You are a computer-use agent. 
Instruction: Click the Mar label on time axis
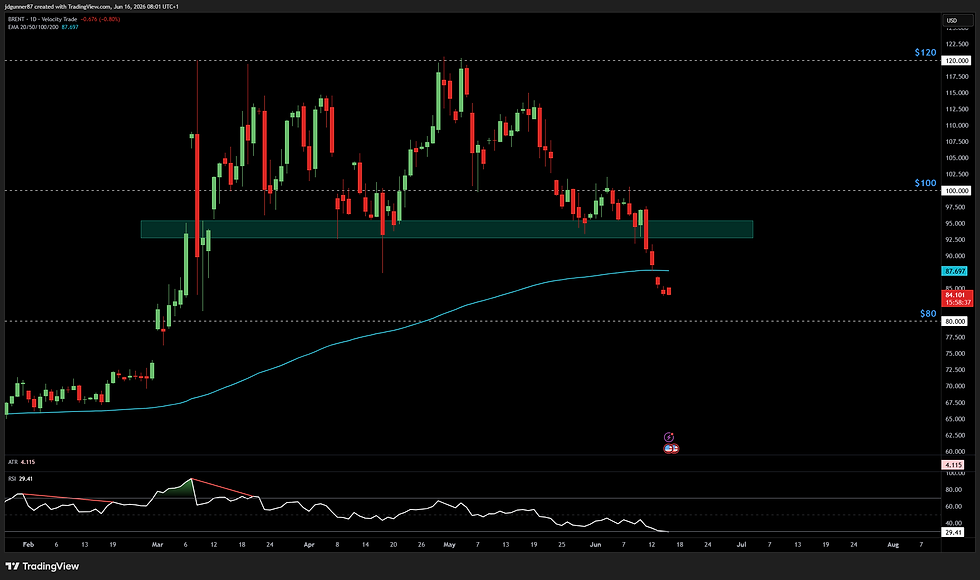158,544
